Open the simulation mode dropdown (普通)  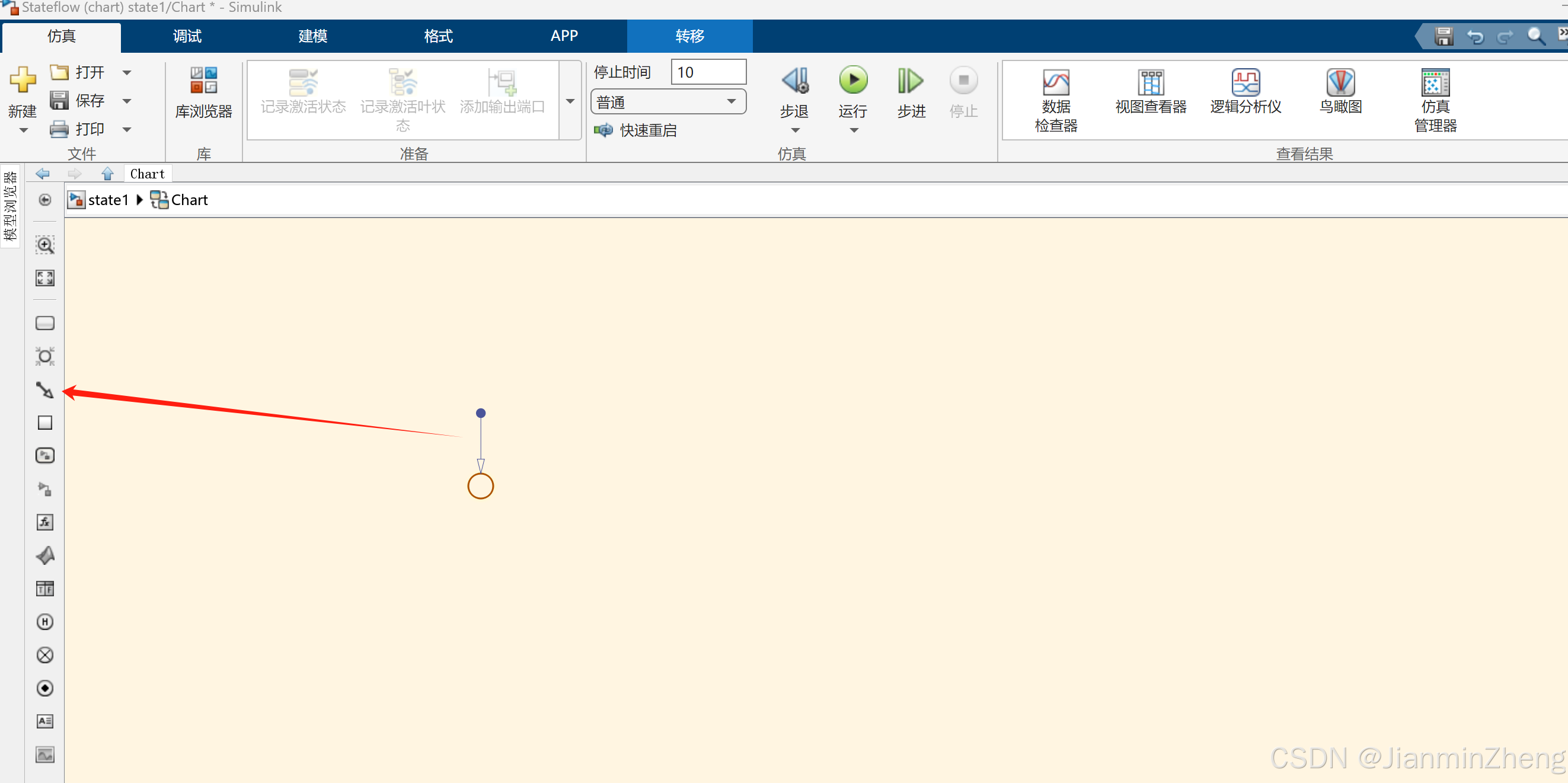[668, 101]
